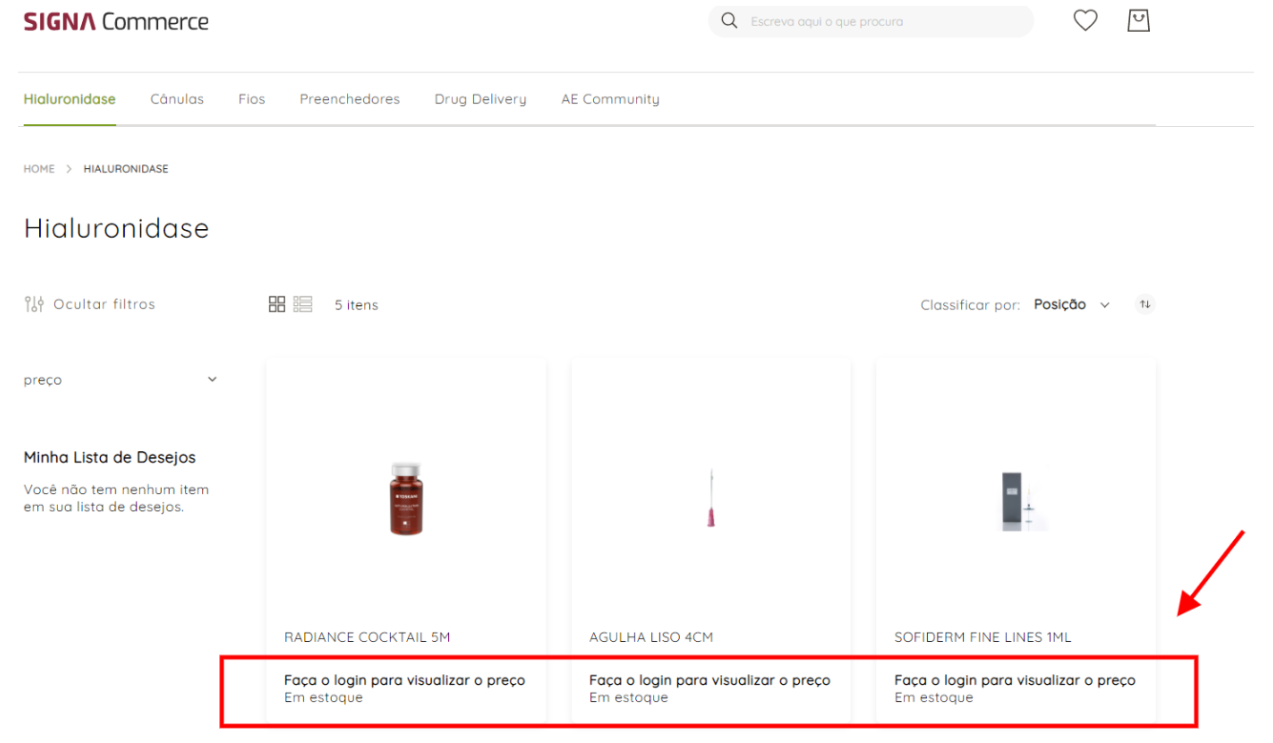1273x743 pixels.
Task: Switch to grid view layout
Action: pos(277,304)
